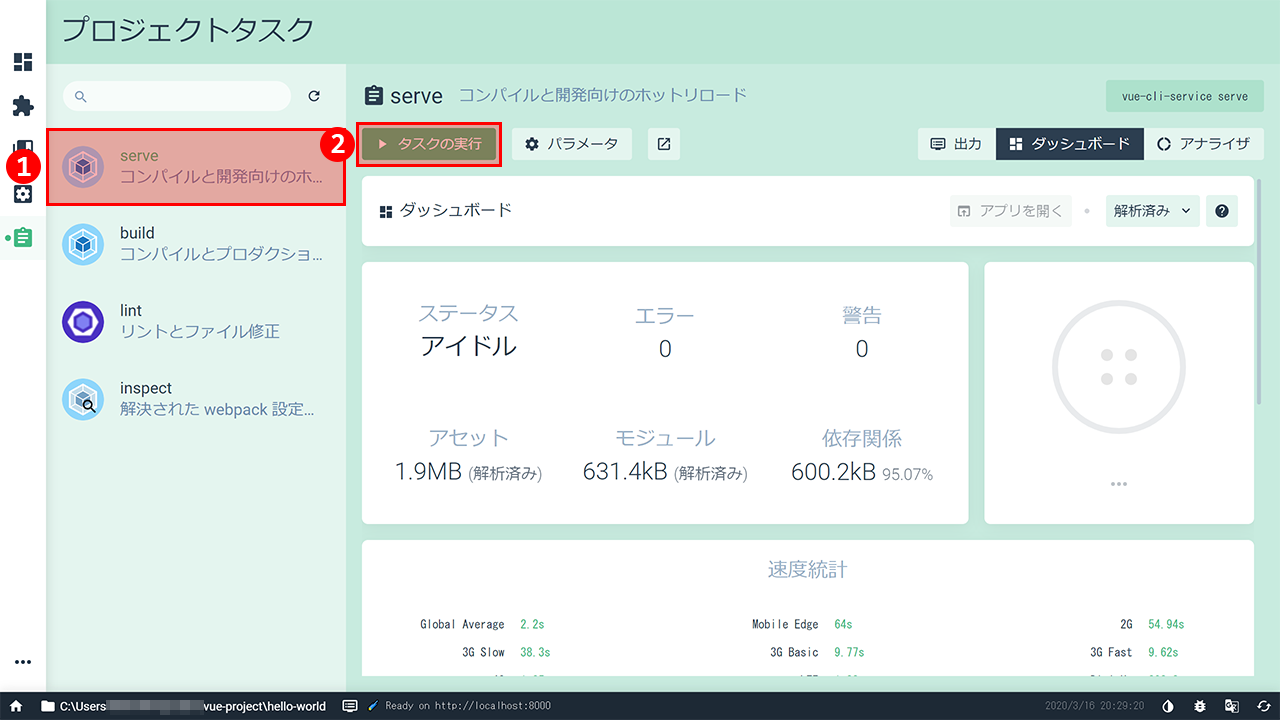Click the home icon in status bar

(16, 706)
